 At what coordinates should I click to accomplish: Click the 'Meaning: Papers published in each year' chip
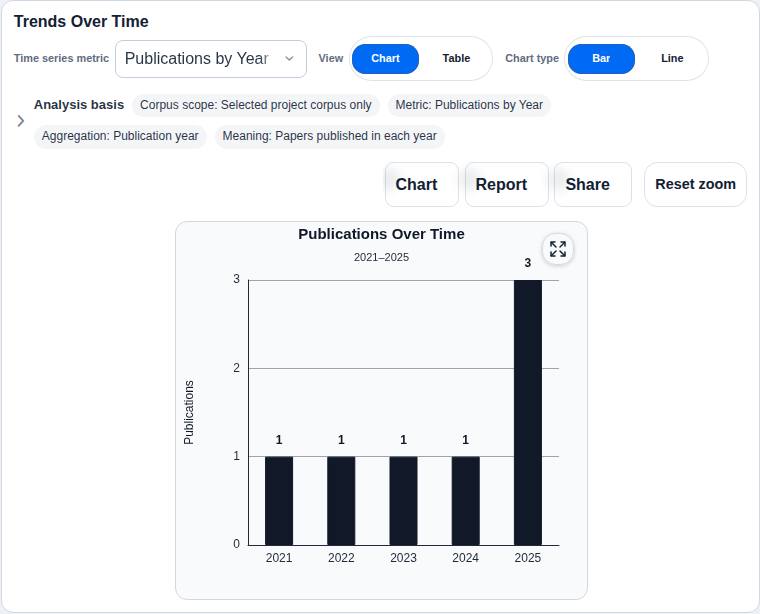(x=330, y=136)
